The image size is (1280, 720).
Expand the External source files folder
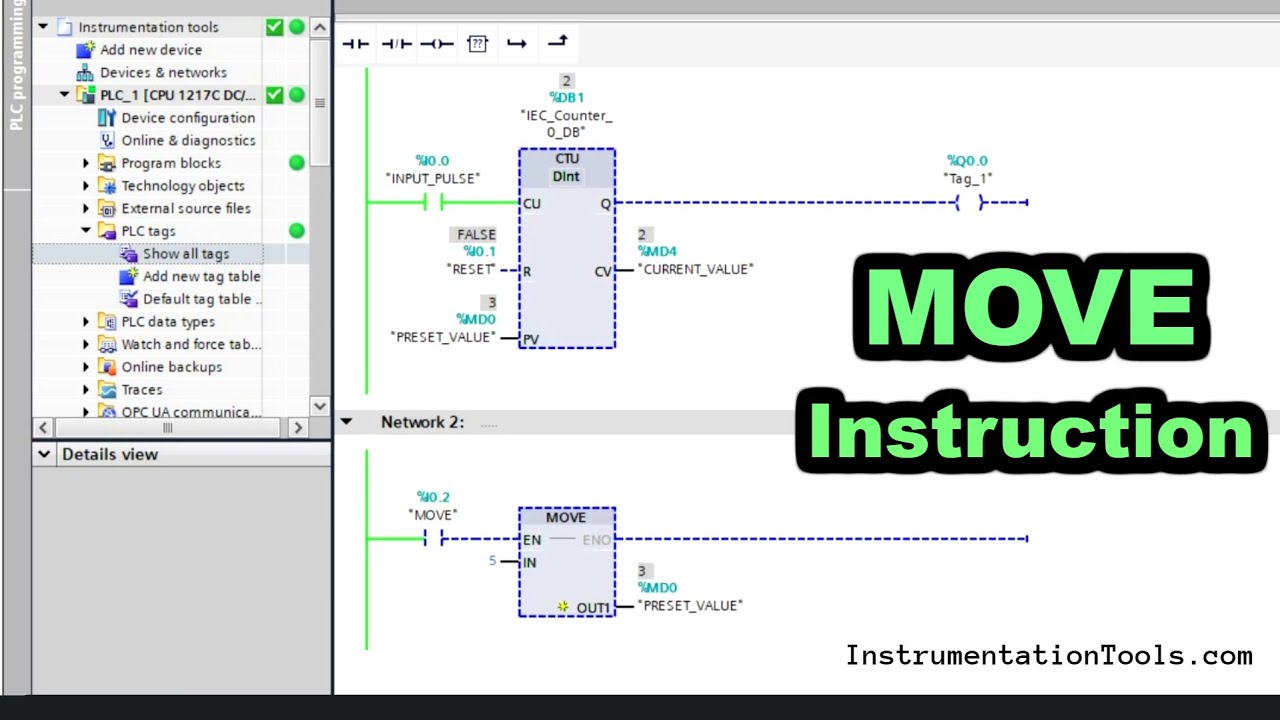click(x=85, y=208)
